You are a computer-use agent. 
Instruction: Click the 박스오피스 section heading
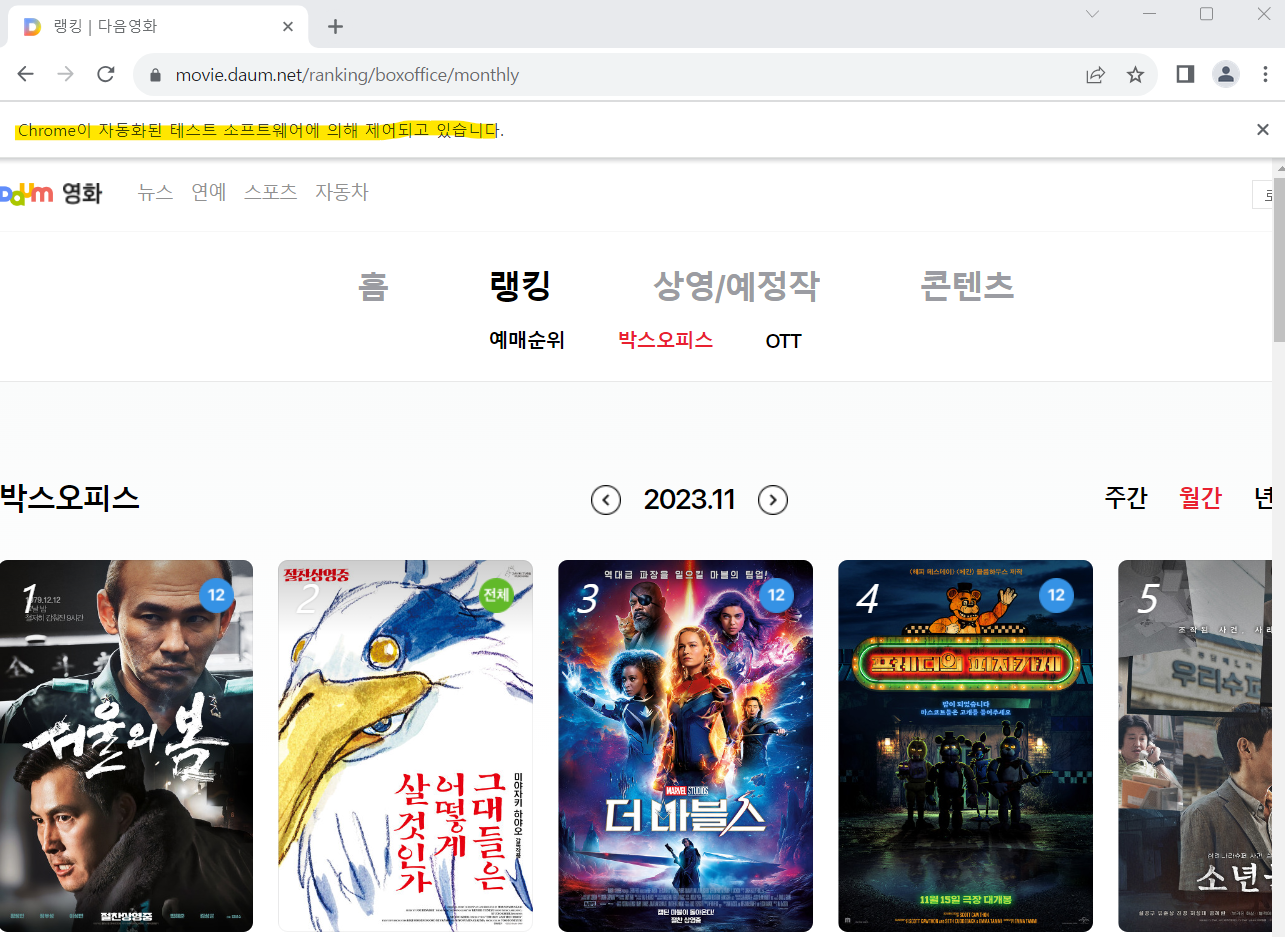click(69, 498)
